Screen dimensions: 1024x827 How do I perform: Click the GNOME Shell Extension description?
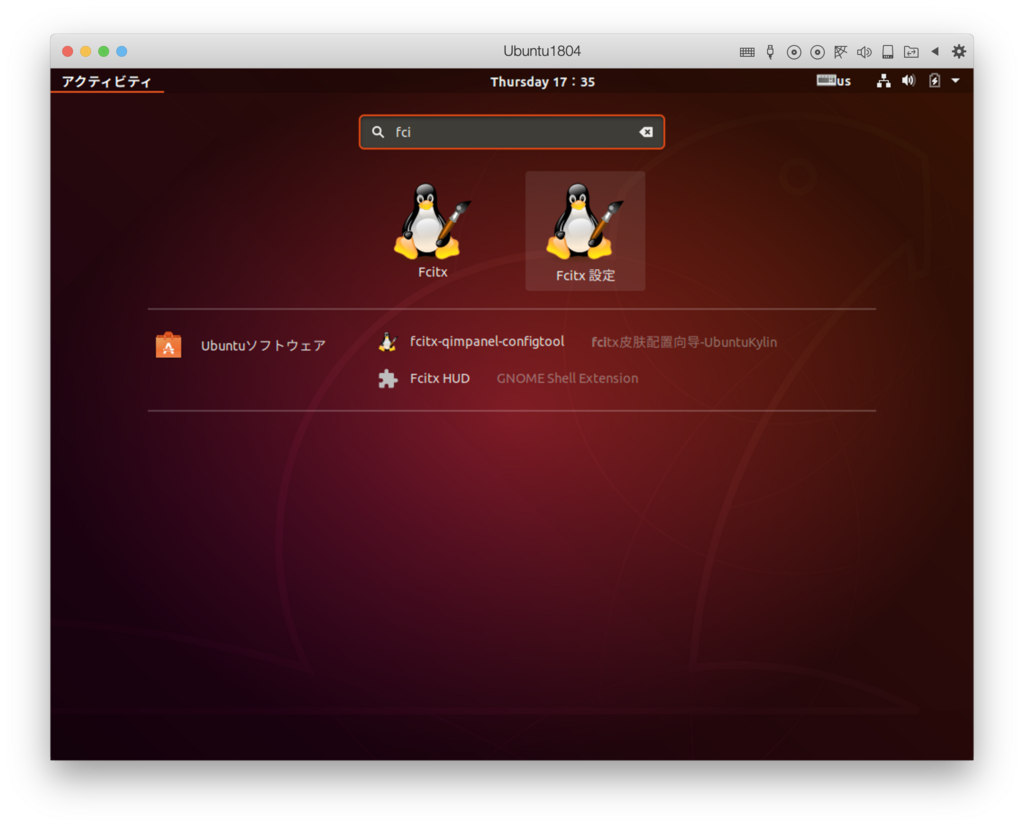tap(567, 378)
